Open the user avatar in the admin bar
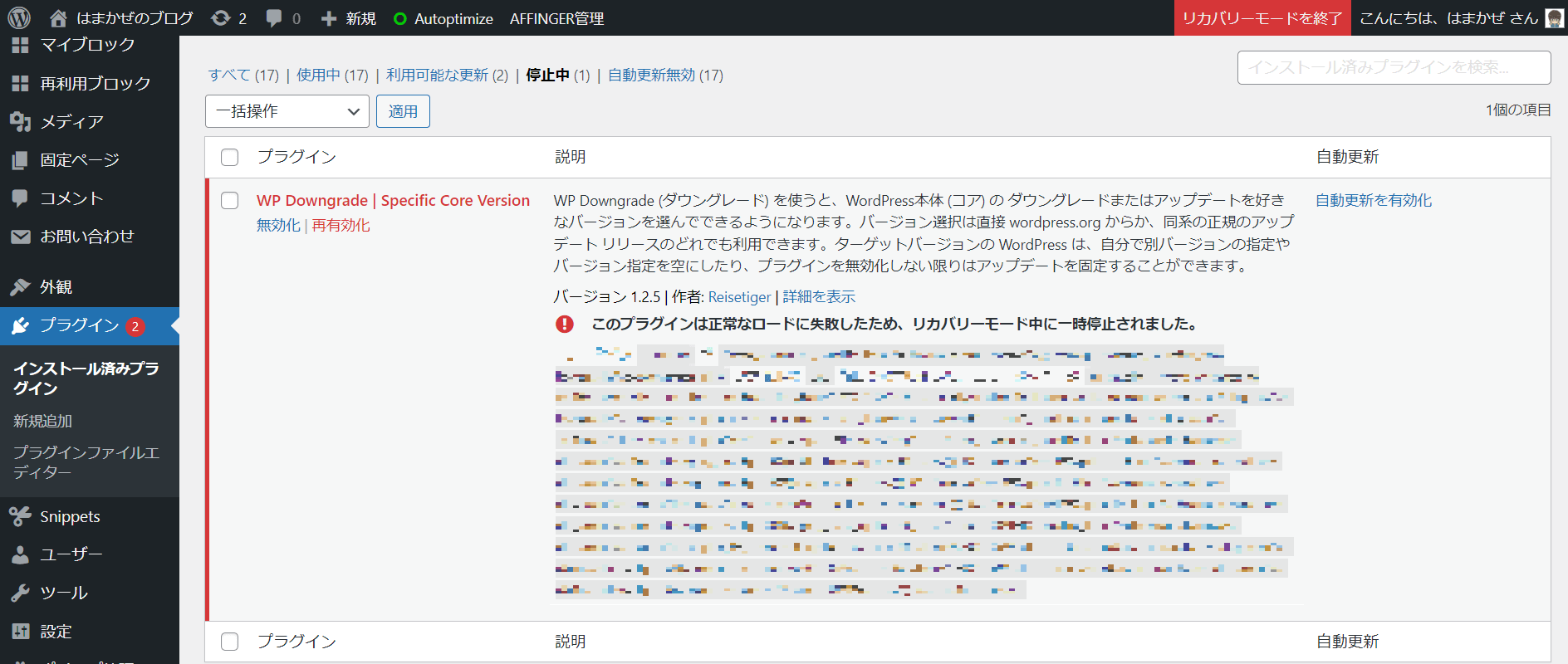The width and height of the screenshot is (1568, 664). pos(1554,17)
